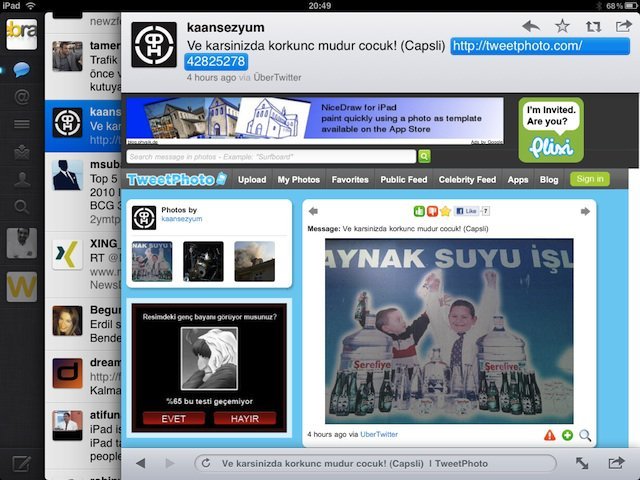The height and width of the screenshot is (480, 640).
Task: Zoom photo with the magnifier icon
Action: 585,435
